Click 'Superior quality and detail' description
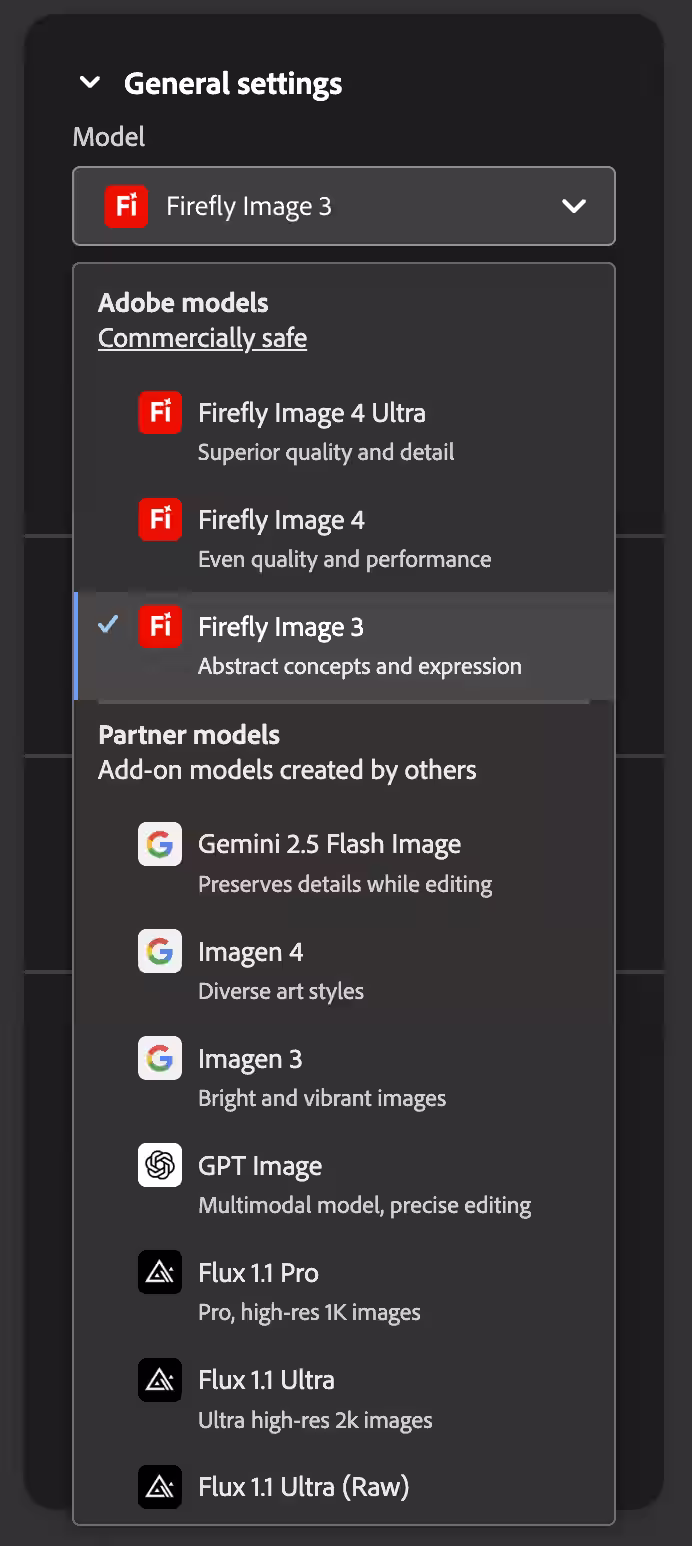 coord(326,452)
